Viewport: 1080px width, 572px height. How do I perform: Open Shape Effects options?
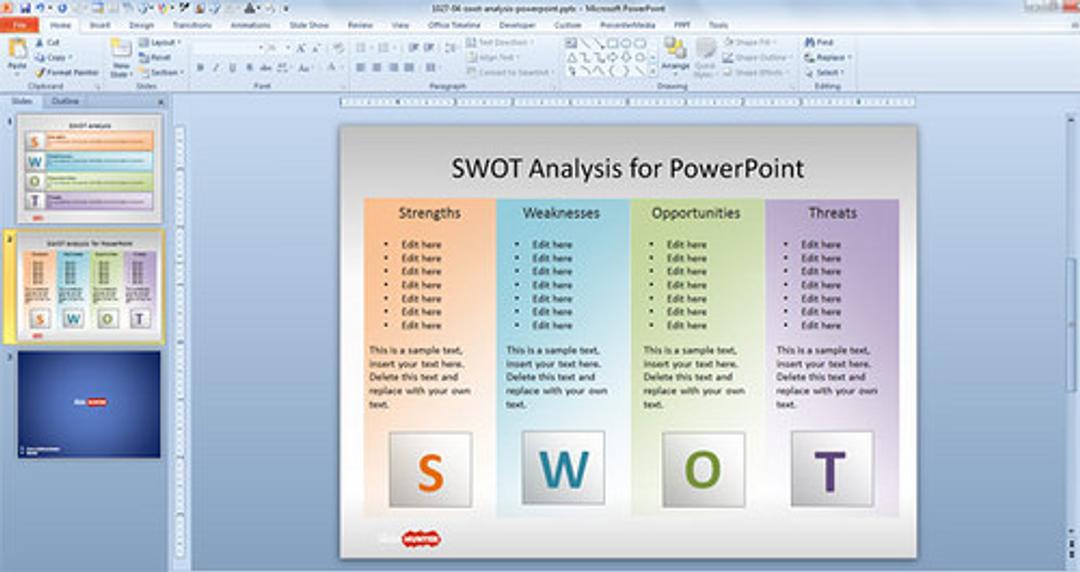tap(755, 72)
